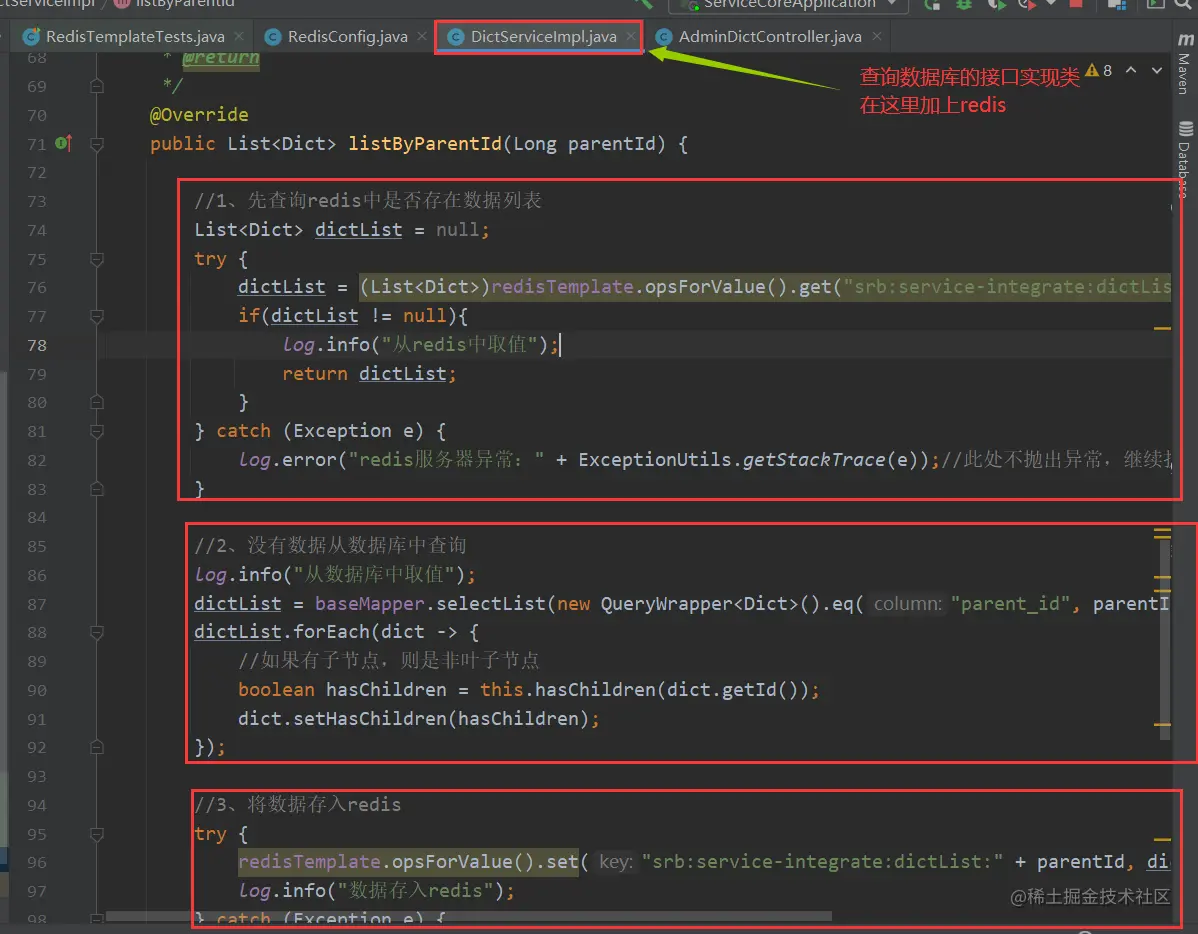The width and height of the screenshot is (1198, 934).
Task: Close the RedisTemplateTests.java tab
Action: tap(239, 36)
